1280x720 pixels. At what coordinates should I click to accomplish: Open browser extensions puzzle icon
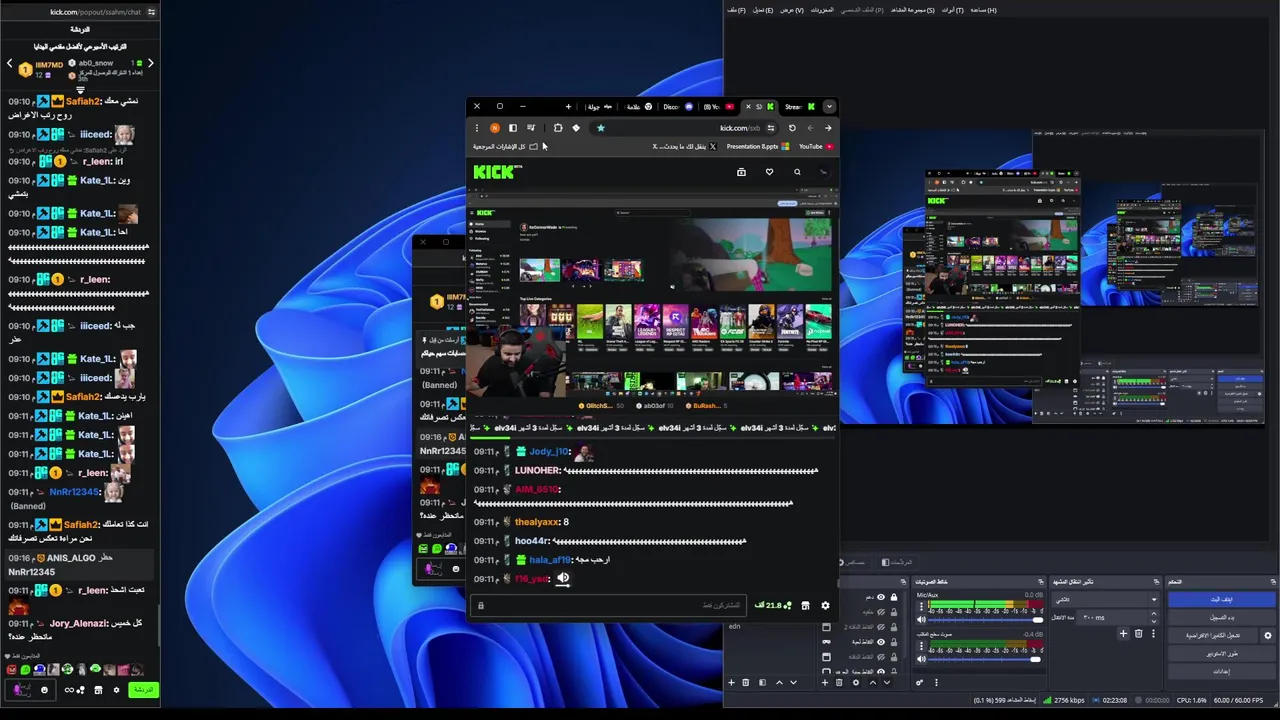click(558, 128)
